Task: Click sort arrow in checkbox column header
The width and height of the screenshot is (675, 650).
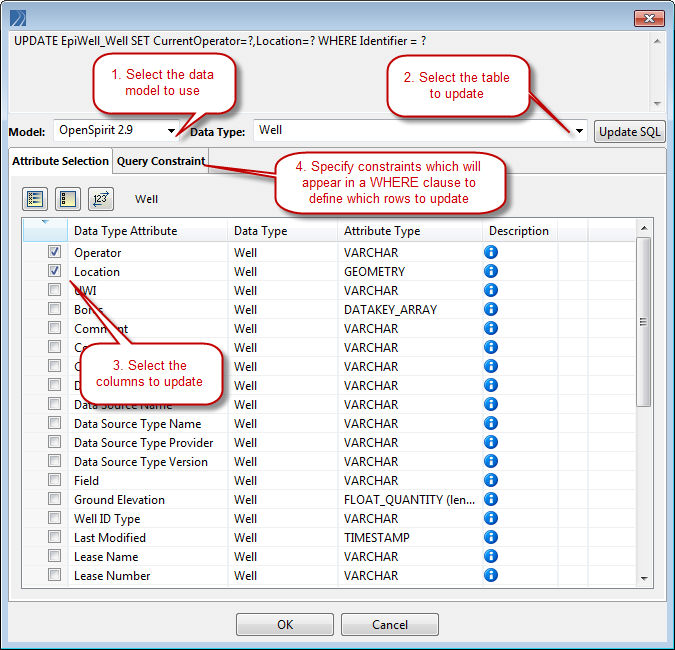Action: click(45, 223)
